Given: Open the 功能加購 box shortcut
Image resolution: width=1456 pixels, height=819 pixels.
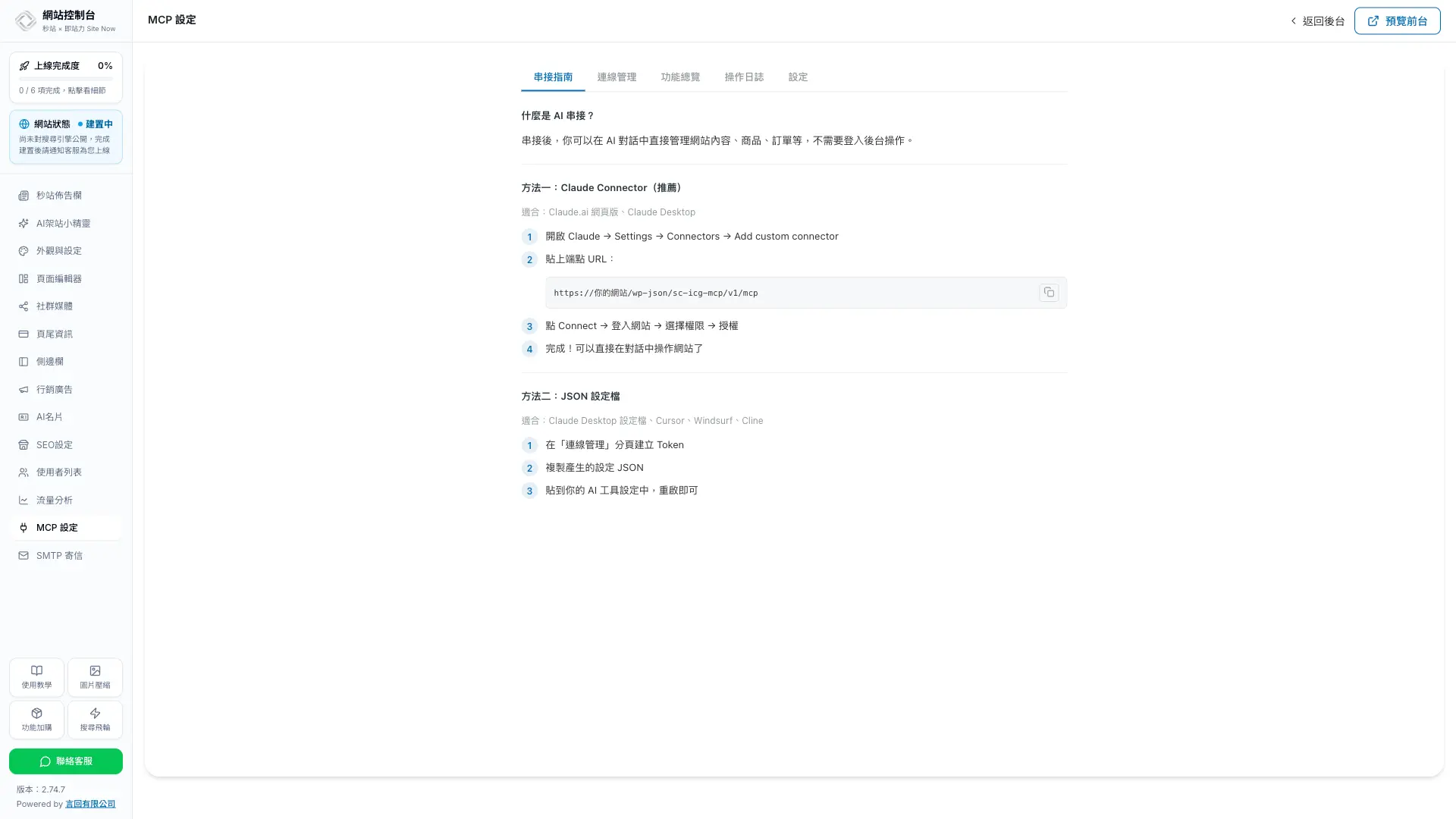Looking at the screenshot, I should [36, 720].
